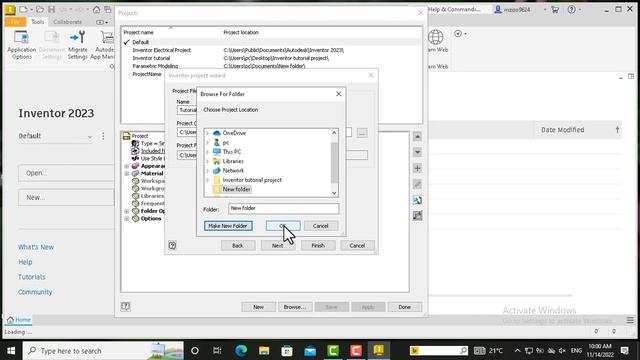Open Microsoft Edge from taskbar
Viewport: 640px width, 360px height.
pyautogui.click(x=241, y=351)
